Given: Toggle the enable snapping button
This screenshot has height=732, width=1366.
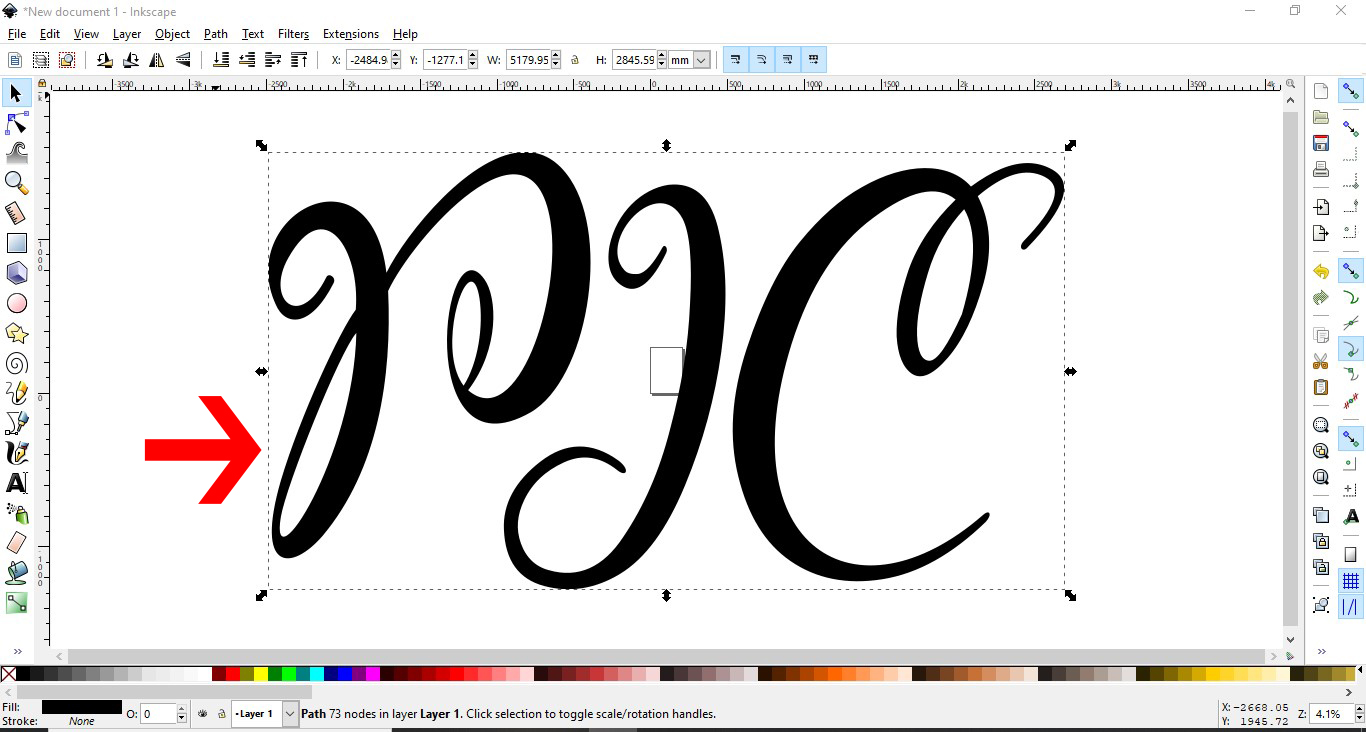Looking at the screenshot, I should pyautogui.click(x=1351, y=92).
